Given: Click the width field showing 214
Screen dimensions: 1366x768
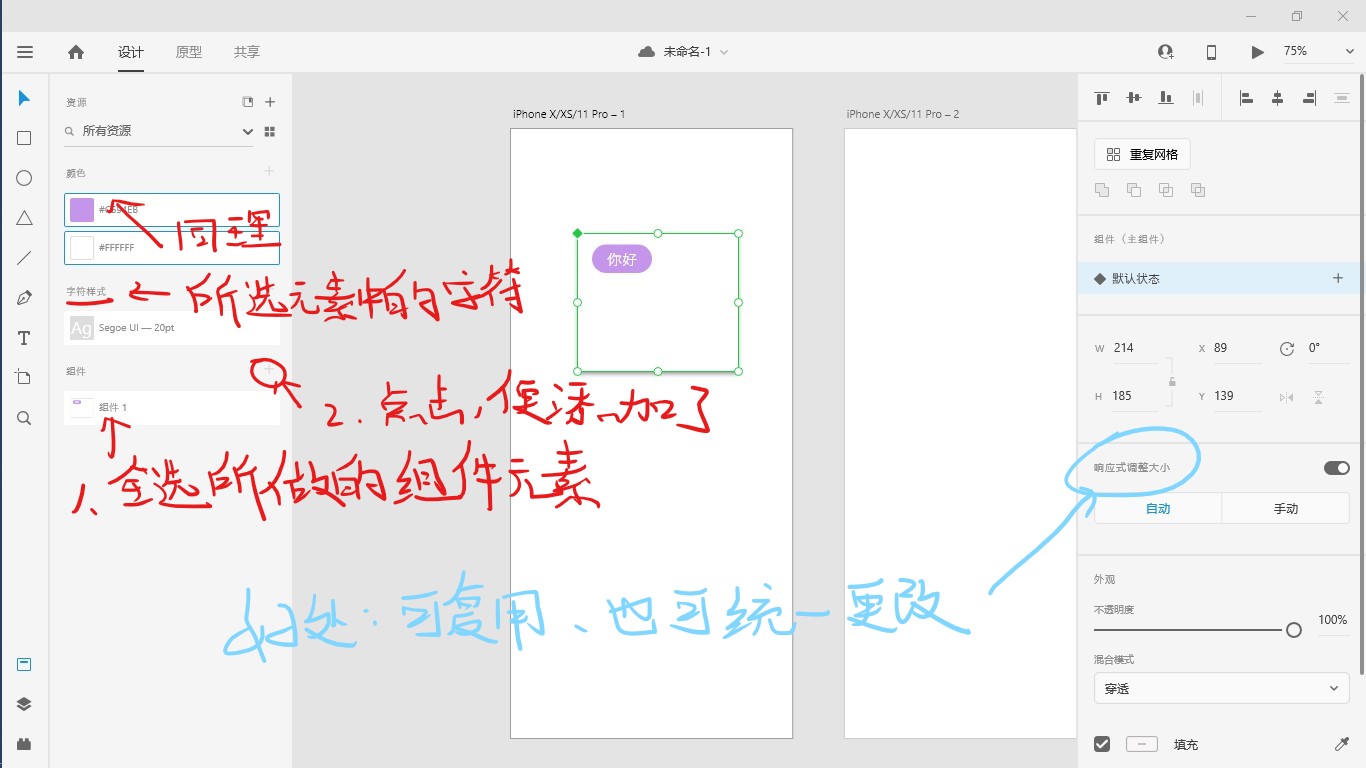Looking at the screenshot, I should [x=1134, y=349].
